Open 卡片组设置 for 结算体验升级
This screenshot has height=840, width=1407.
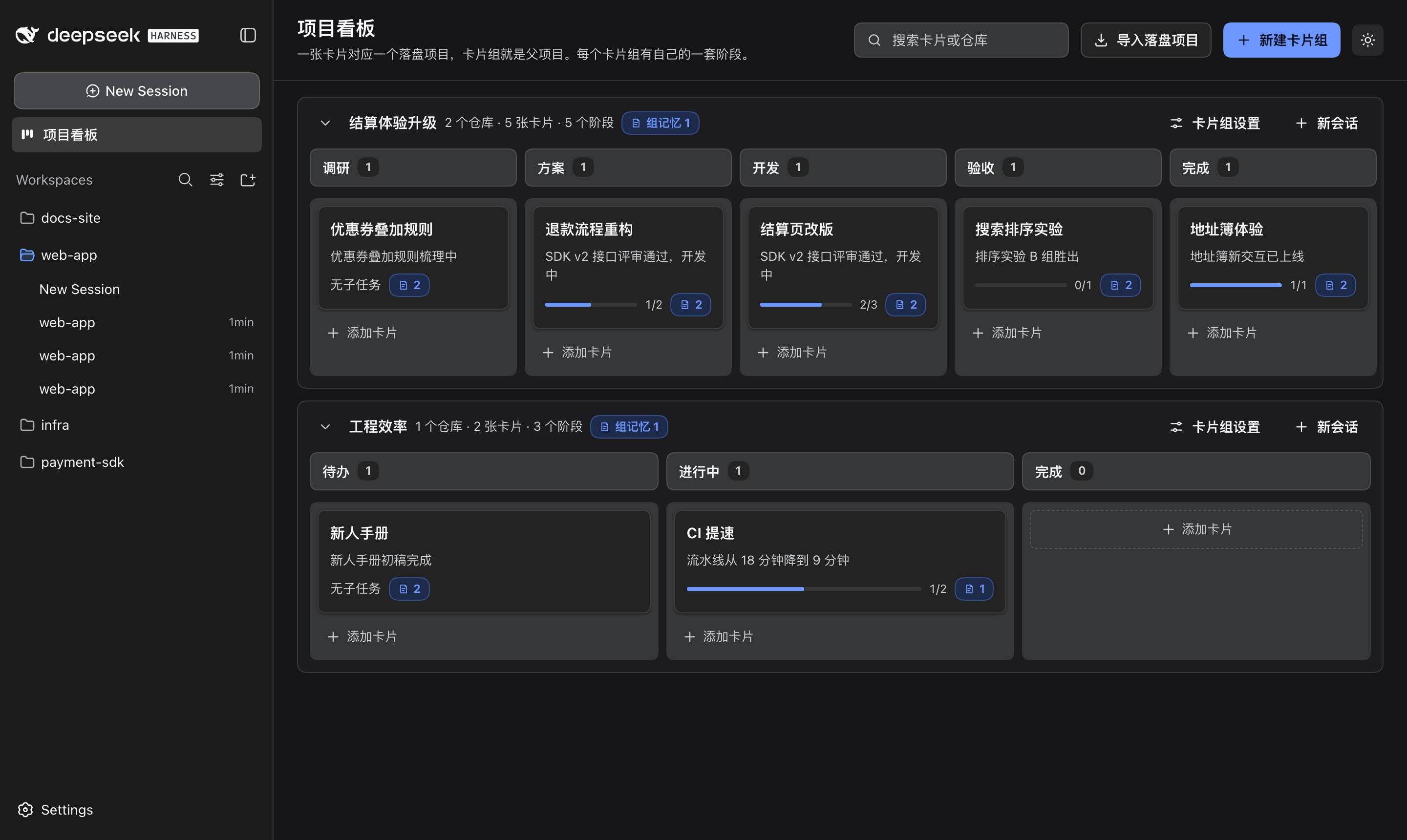pos(1215,123)
